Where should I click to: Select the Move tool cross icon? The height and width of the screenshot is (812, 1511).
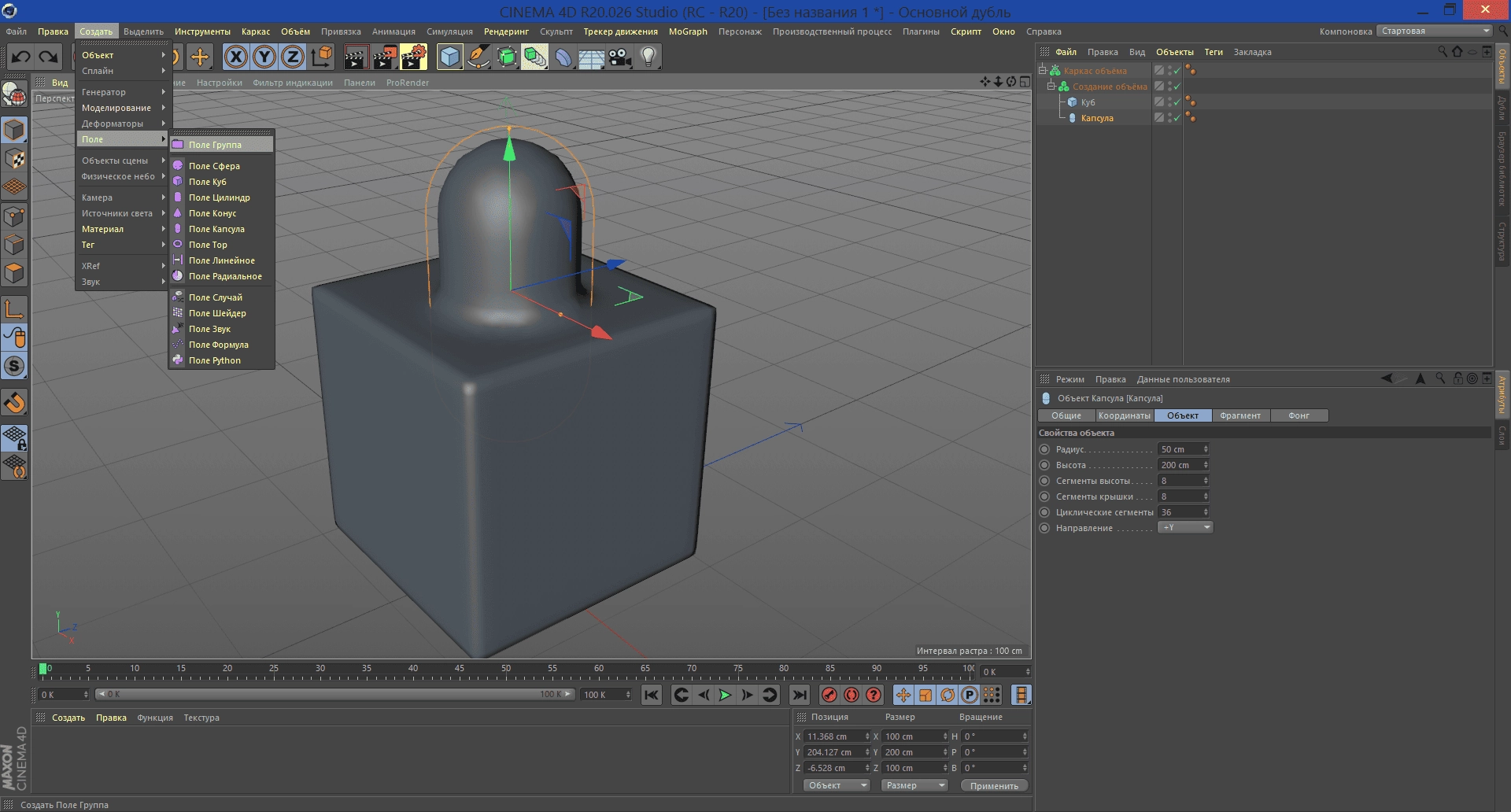pos(200,57)
